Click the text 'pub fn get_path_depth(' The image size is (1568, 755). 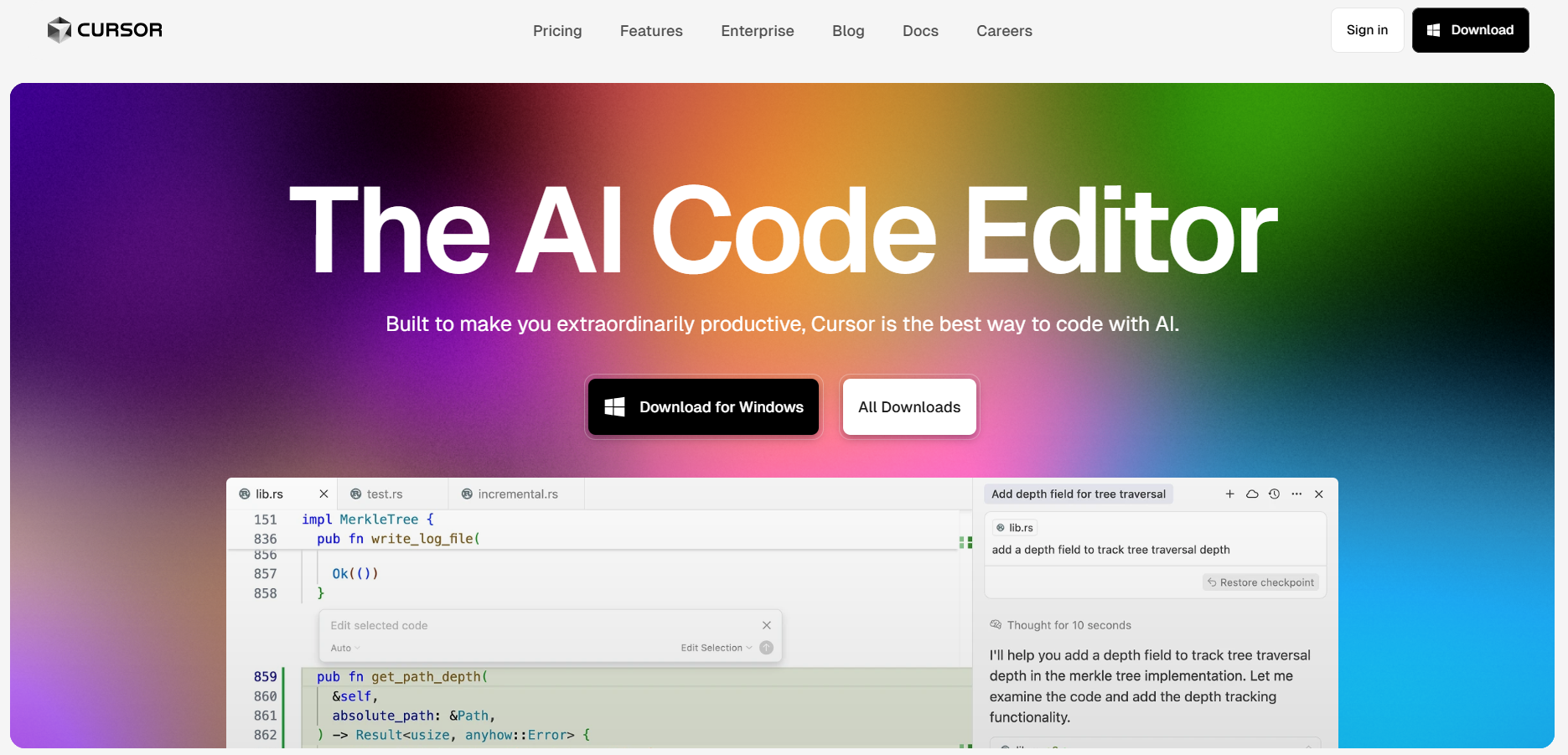pyautogui.click(x=402, y=677)
